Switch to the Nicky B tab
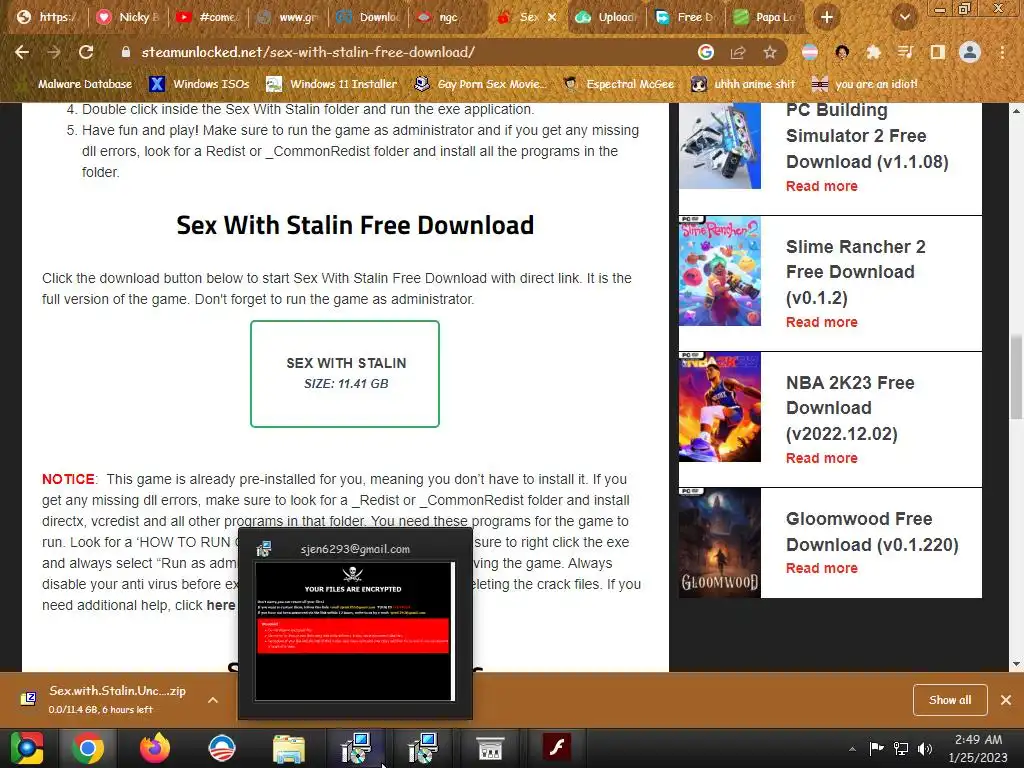Screen dimensions: 1024x768 [128, 17]
